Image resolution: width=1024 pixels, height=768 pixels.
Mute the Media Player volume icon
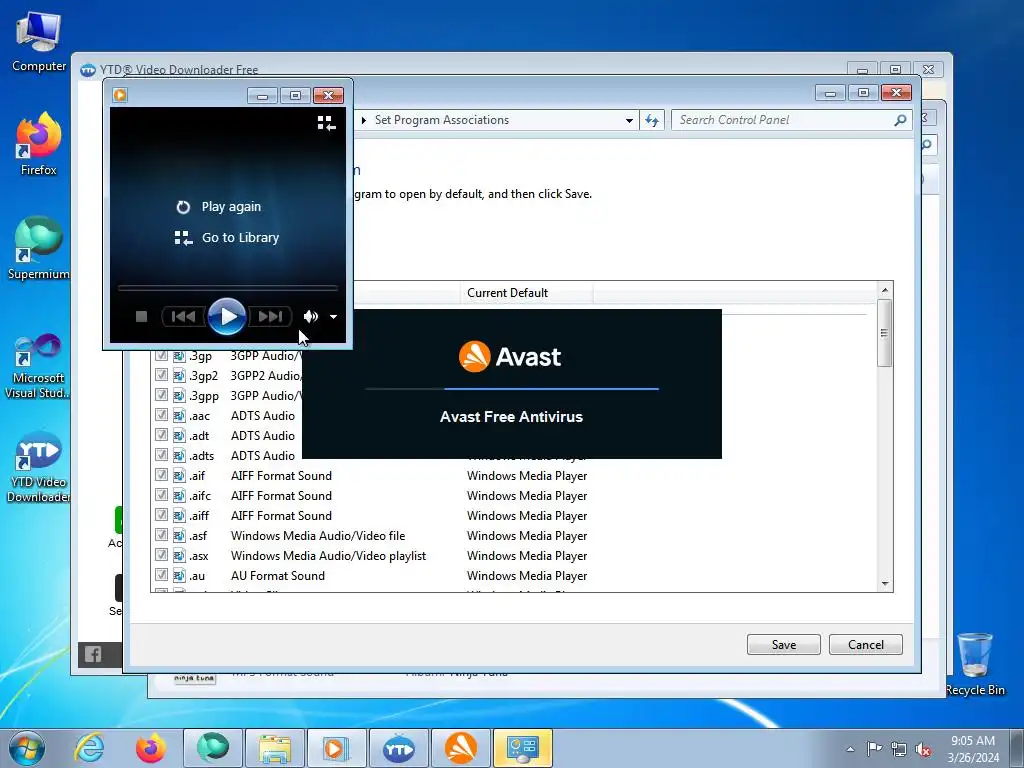click(x=310, y=317)
